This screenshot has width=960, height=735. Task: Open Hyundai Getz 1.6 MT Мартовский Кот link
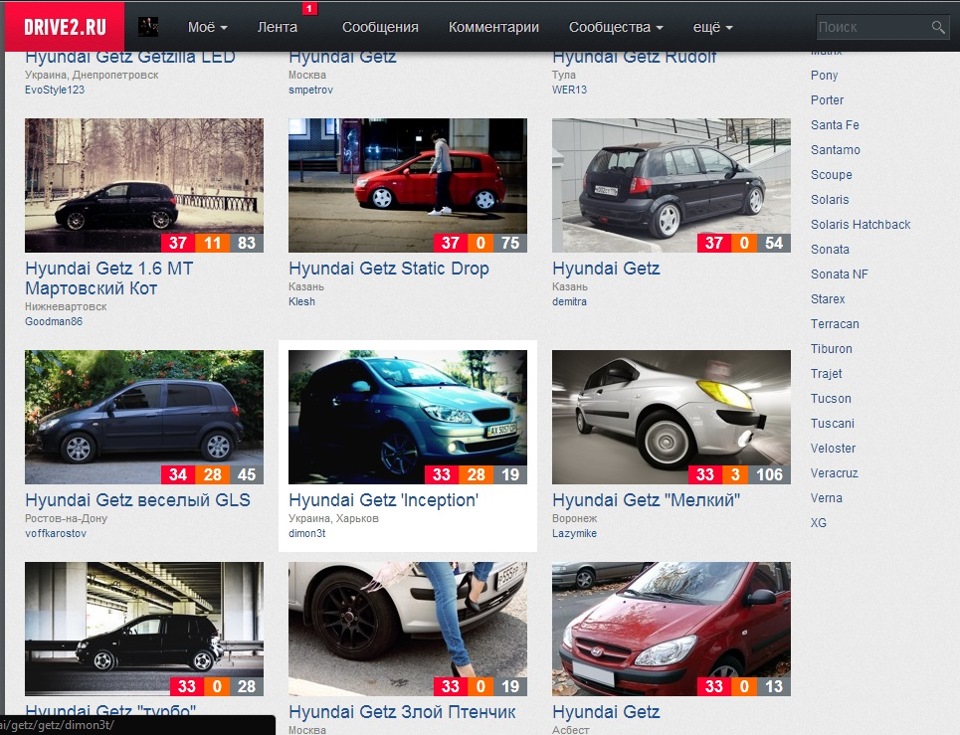[x=109, y=278]
